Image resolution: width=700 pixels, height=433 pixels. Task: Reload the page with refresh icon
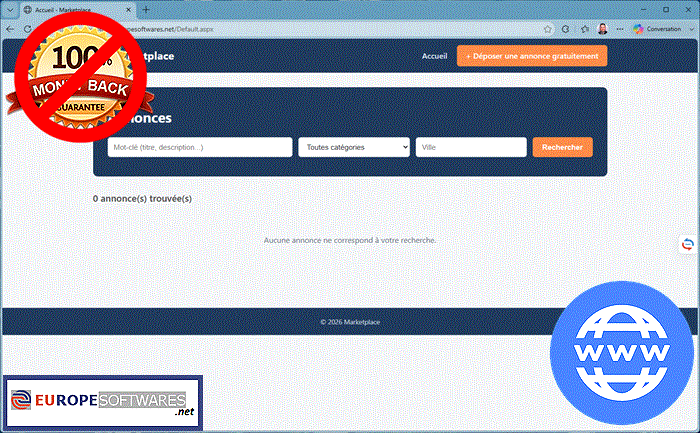(27, 29)
